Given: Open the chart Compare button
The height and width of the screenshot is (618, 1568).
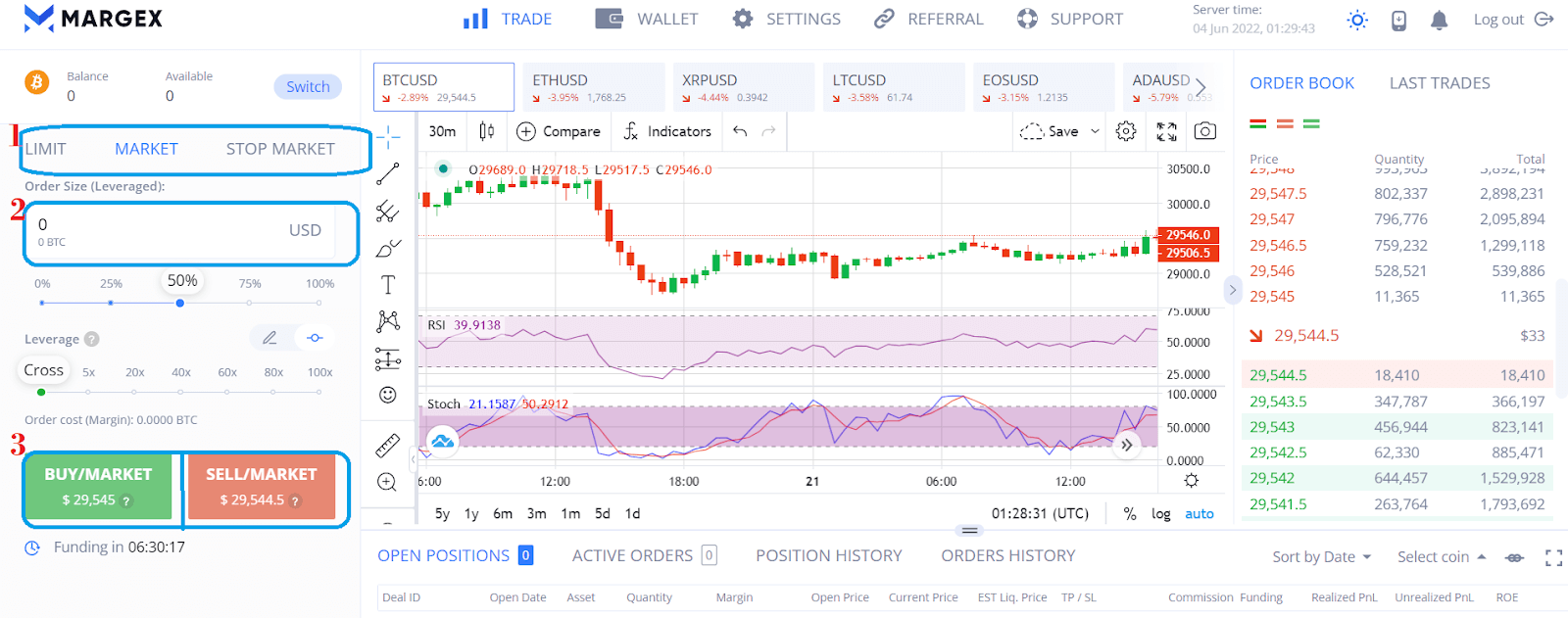Looking at the screenshot, I should 559,131.
